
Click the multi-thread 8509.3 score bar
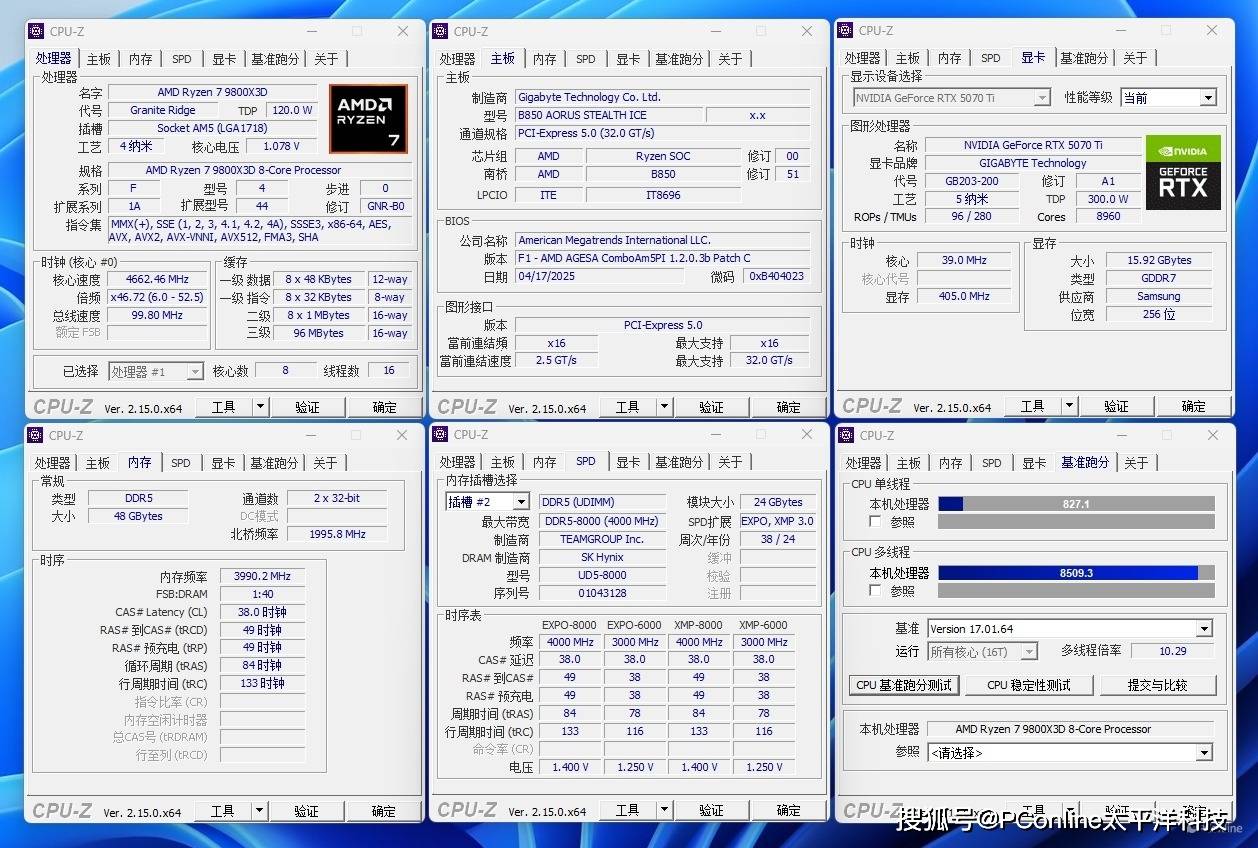coord(1075,573)
